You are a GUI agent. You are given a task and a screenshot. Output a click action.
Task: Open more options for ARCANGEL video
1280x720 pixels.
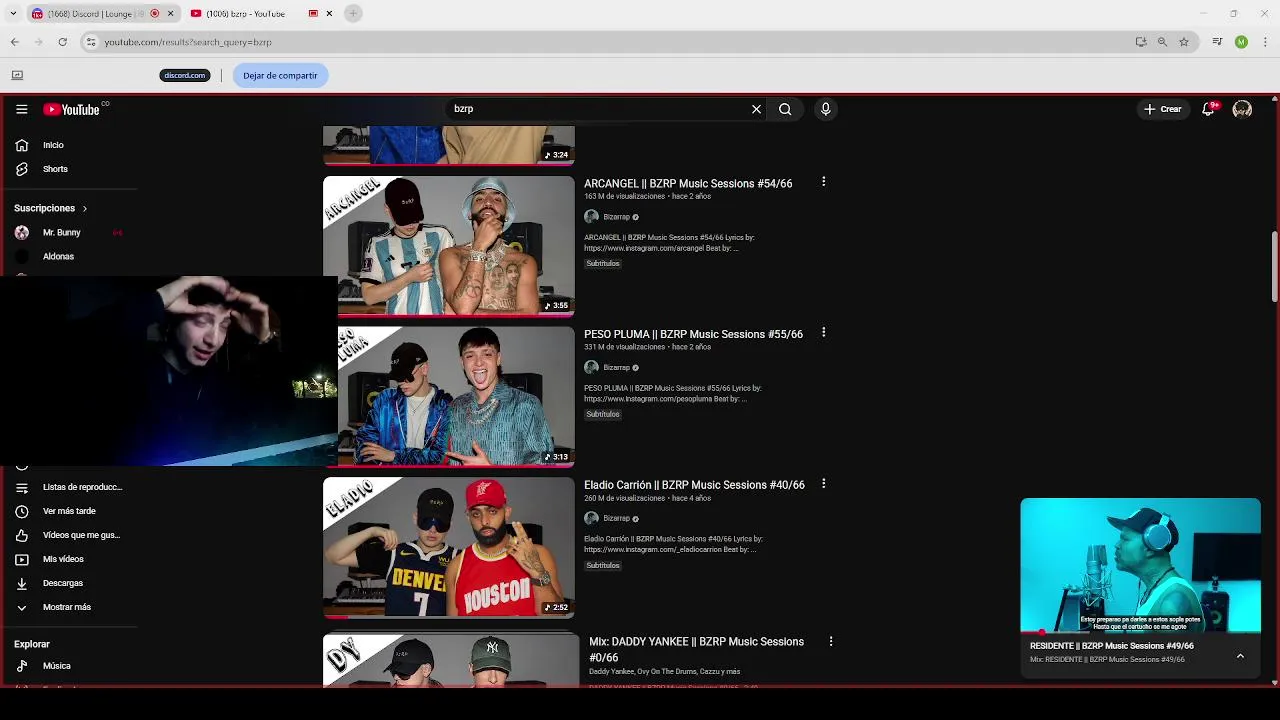click(823, 182)
